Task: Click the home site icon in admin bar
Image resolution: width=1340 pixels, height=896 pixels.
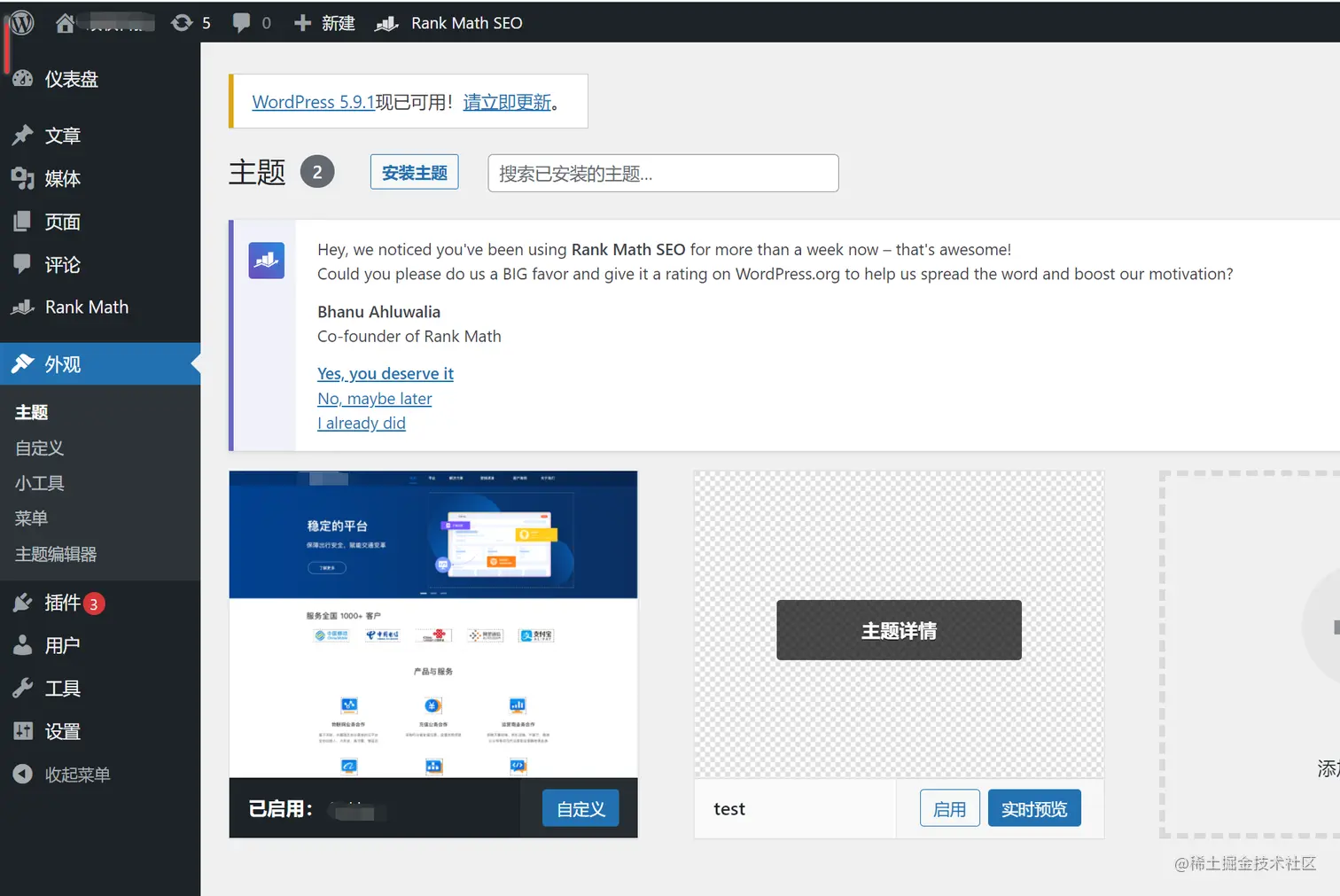Action: coord(65,23)
